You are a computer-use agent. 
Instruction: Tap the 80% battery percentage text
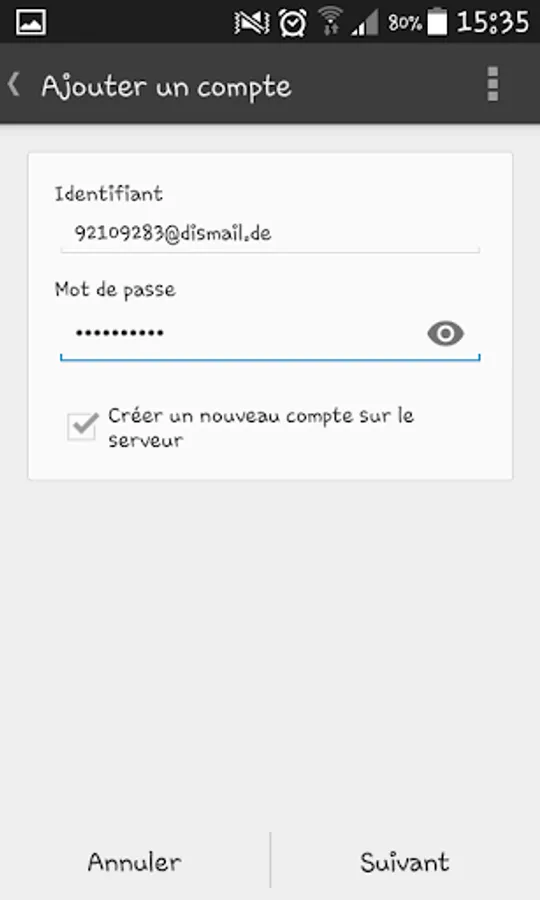405,23
